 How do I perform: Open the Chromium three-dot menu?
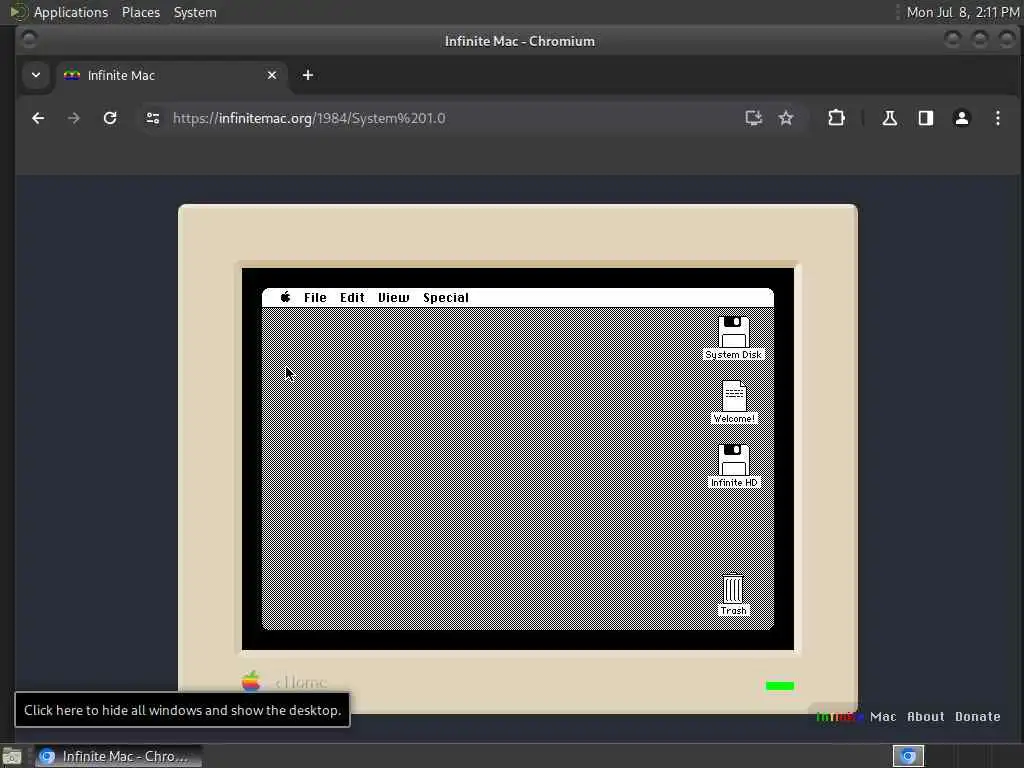click(997, 118)
